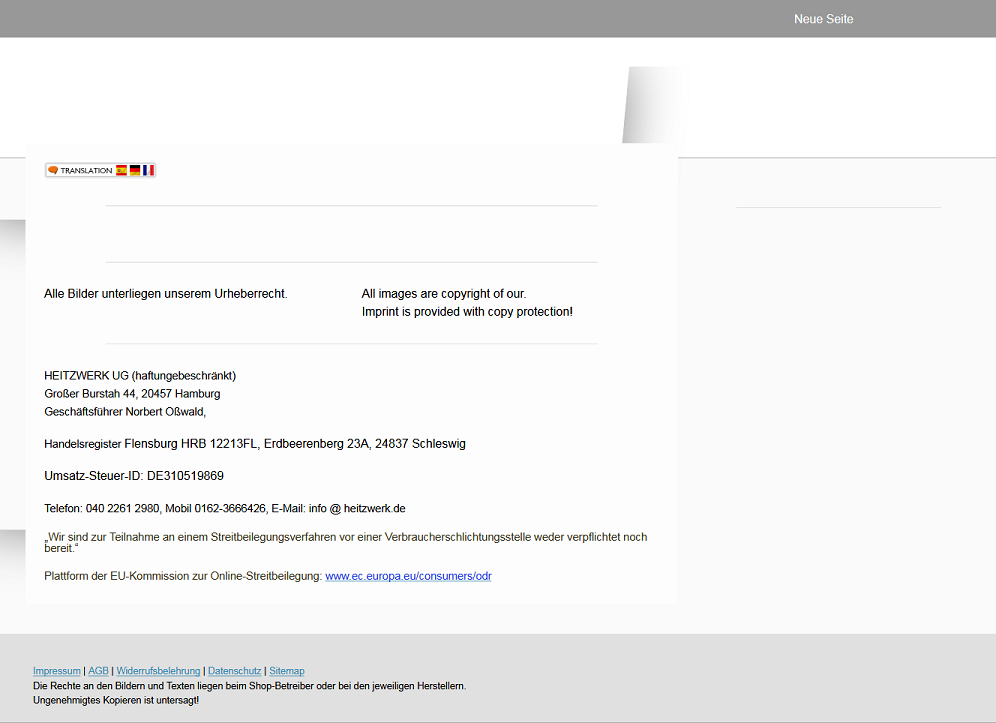
Task: Choose the French flag translation option
Action: [x=148, y=171]
